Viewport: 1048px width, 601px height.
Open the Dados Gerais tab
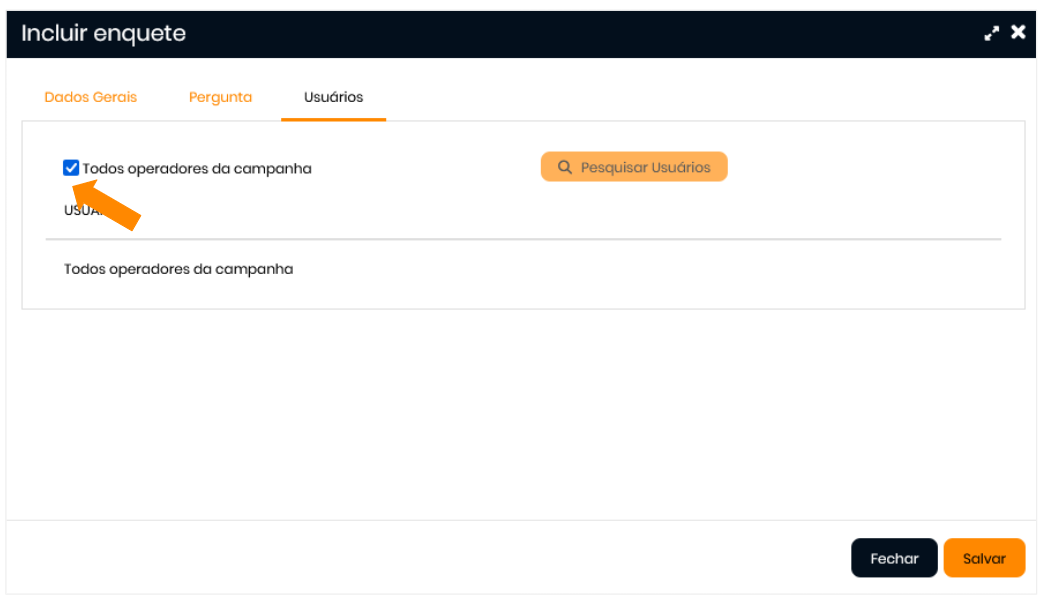[91, 97]
